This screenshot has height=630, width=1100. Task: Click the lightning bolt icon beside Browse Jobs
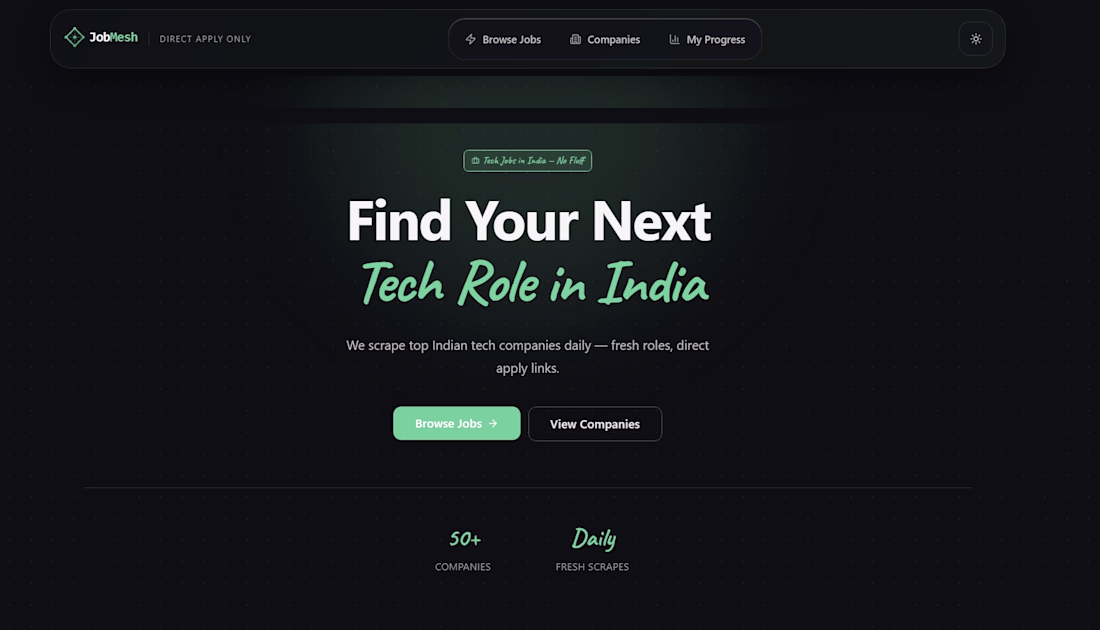pos(471,39)
